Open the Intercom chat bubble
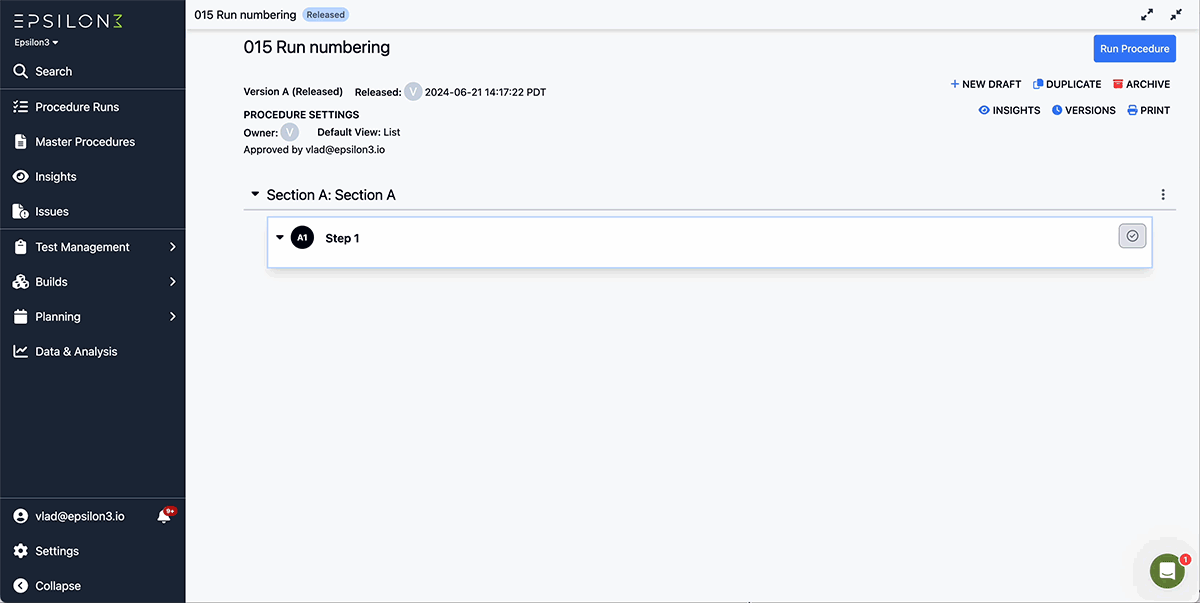The height and width of the screenshot is (603, 1200). click(1165, 570)
